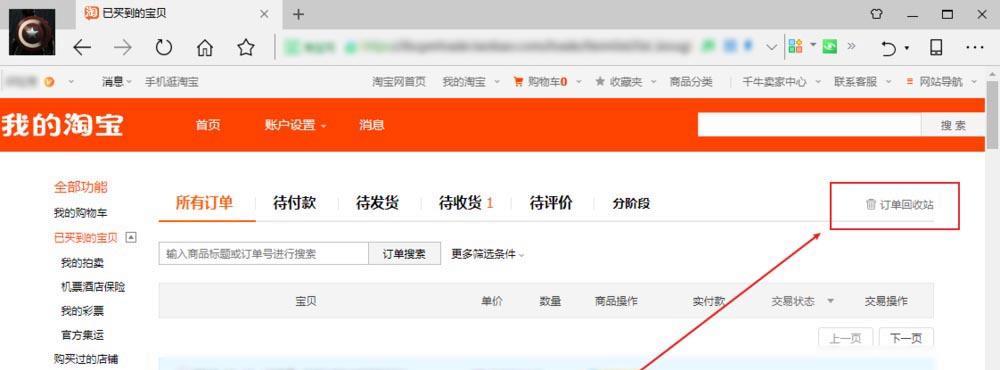Open a new tab with plus icon

point(298,14)
